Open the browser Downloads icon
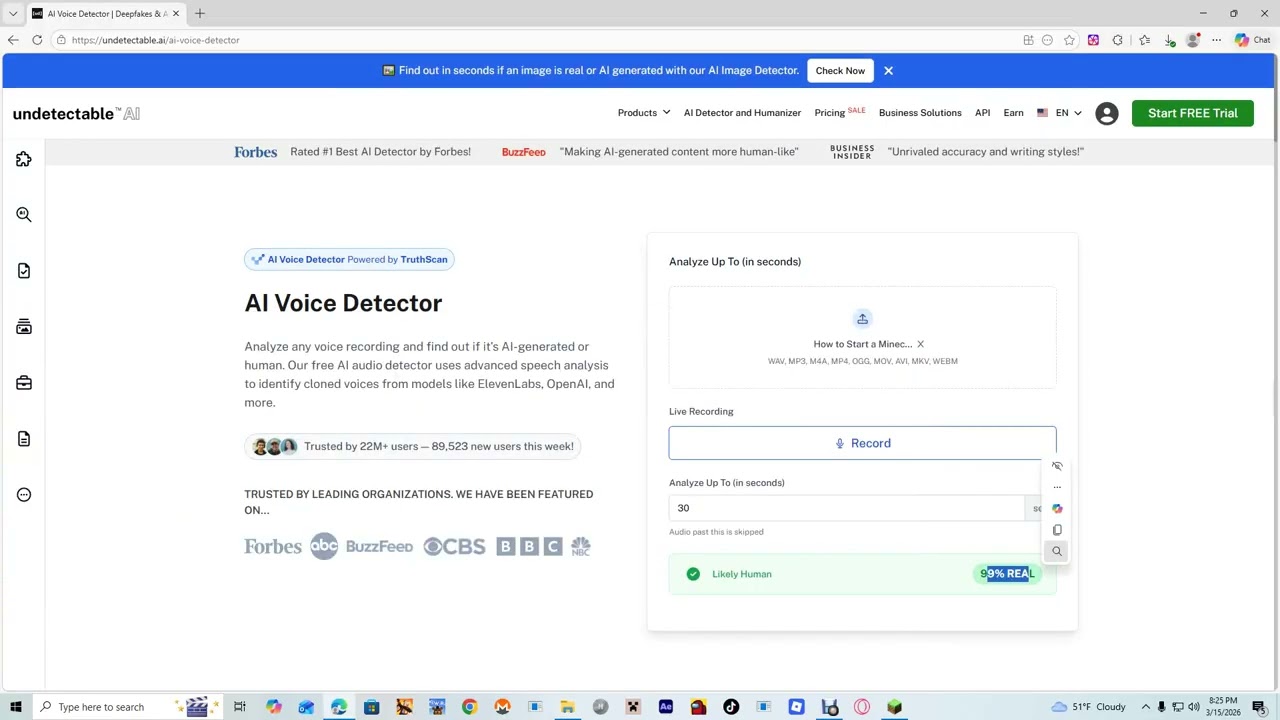This screenshot has width=1280, height=720. click(1169, 40)
